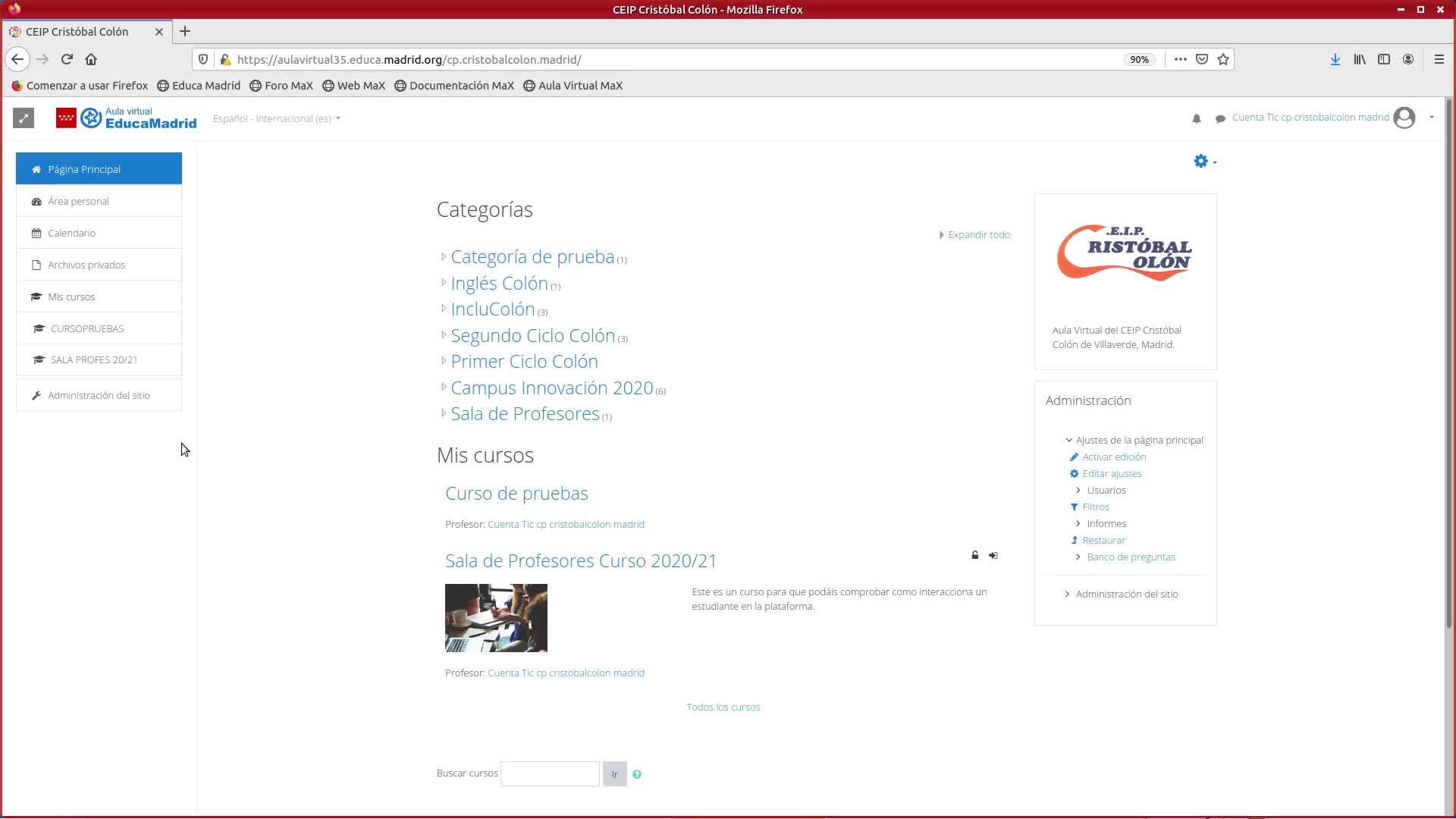The width and height of the screenshot is (1456, 819).
Task: Open Área personal in side menu
Action: point(78,201)
